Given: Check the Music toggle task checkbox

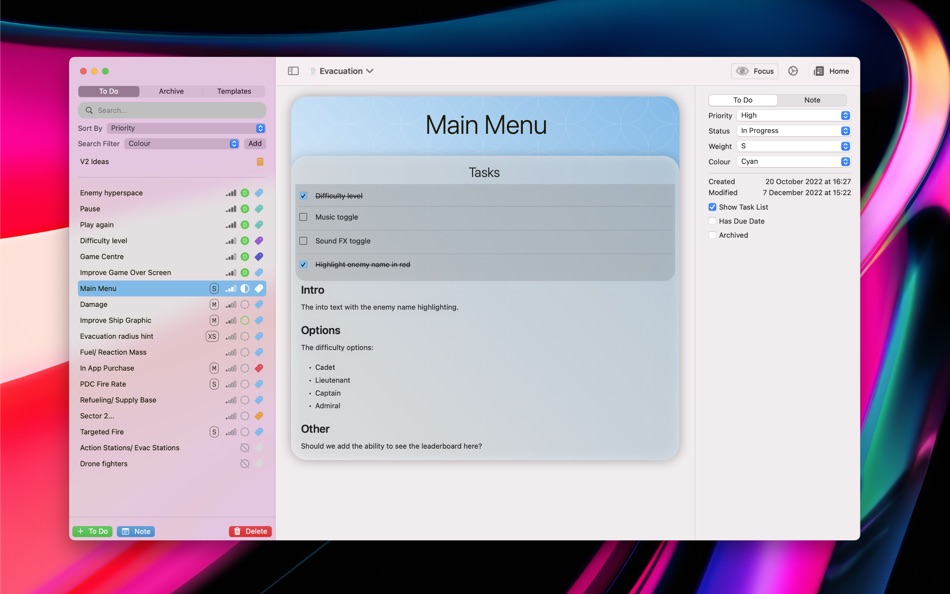Looking at the screenshot, I should [304, 217].
